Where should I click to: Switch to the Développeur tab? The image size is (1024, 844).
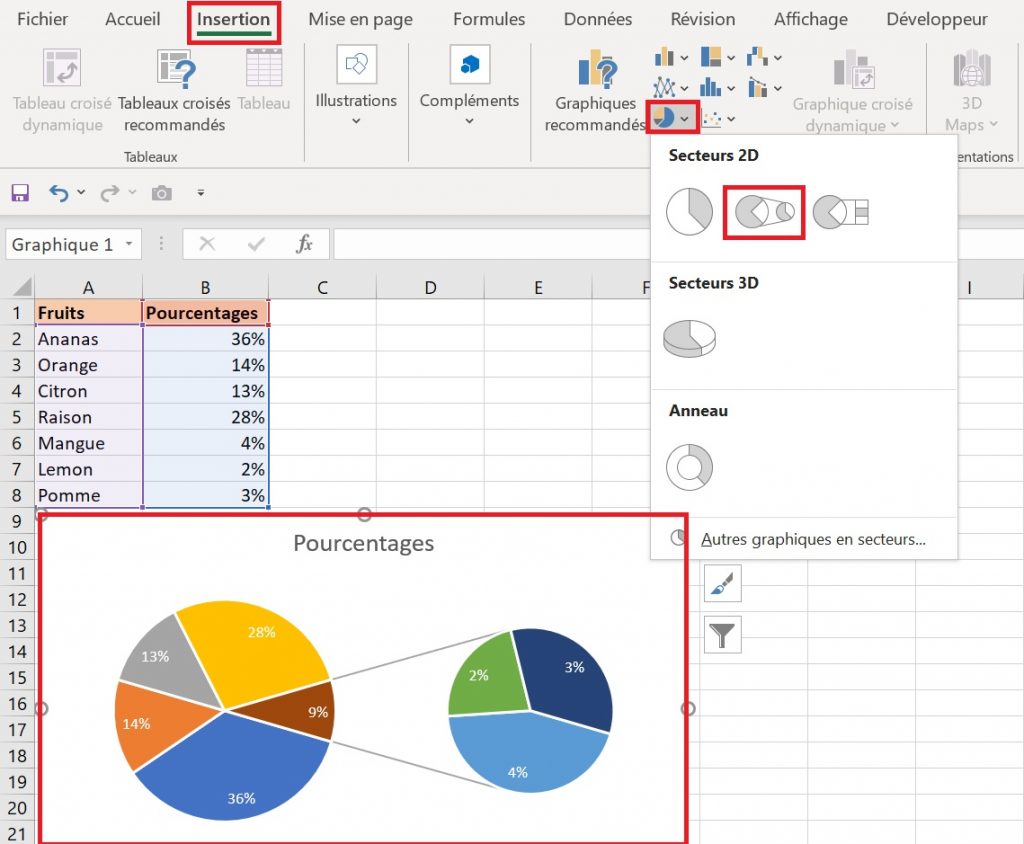pyautogui.click(x=936, y=19)
